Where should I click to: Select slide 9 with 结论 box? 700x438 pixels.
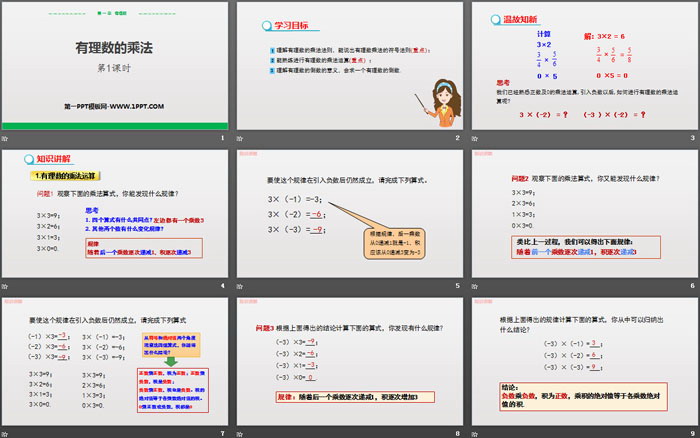pyautogui.click(x=582, y=361)
